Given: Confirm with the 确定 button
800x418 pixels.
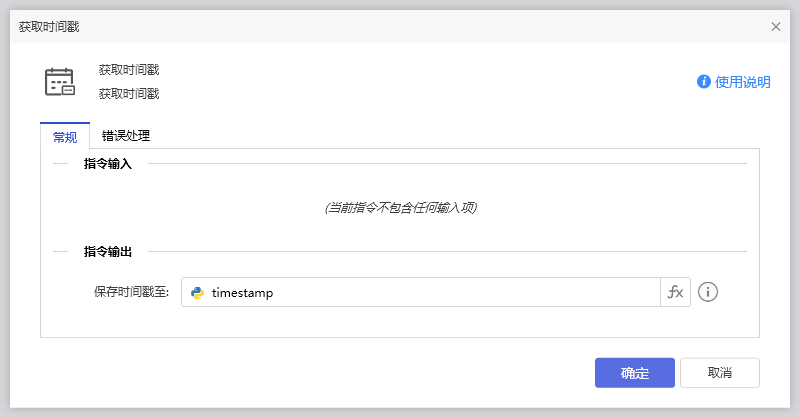Looking at the screenshot, I should [634, 373].
